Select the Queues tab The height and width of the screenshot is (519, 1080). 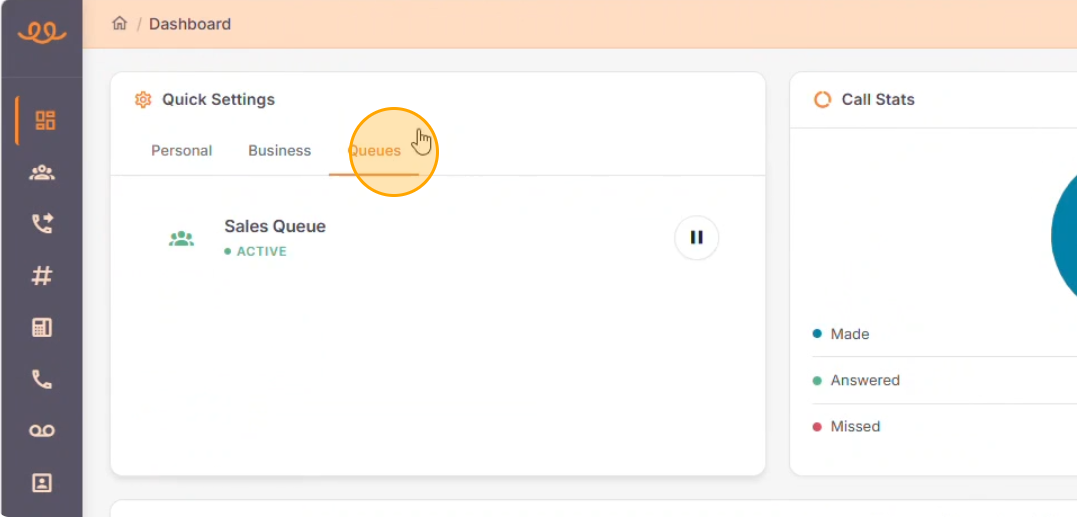pos(374,150)
